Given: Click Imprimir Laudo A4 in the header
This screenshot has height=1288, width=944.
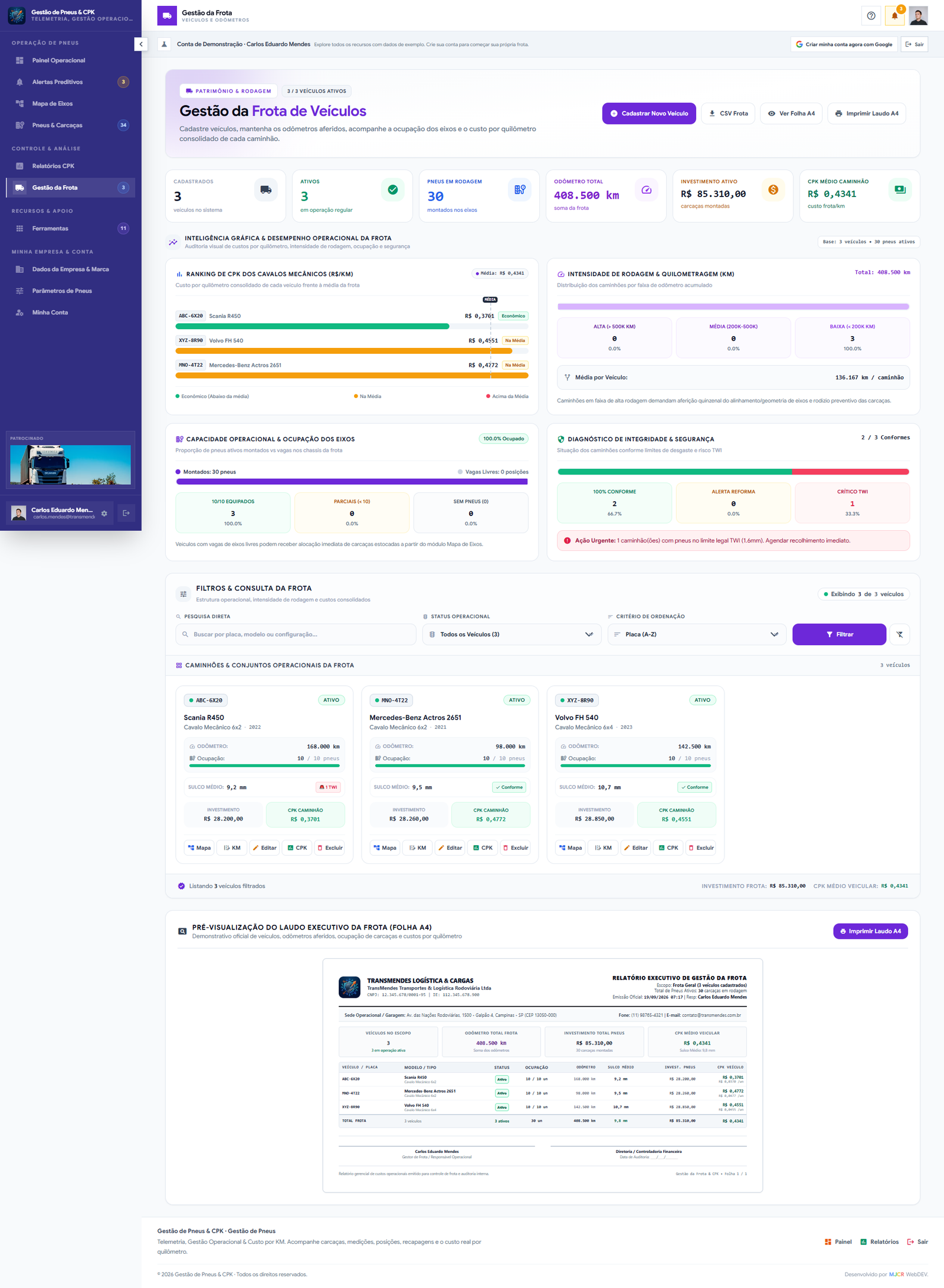Looking at the screenshot, I should coord(867,114).
